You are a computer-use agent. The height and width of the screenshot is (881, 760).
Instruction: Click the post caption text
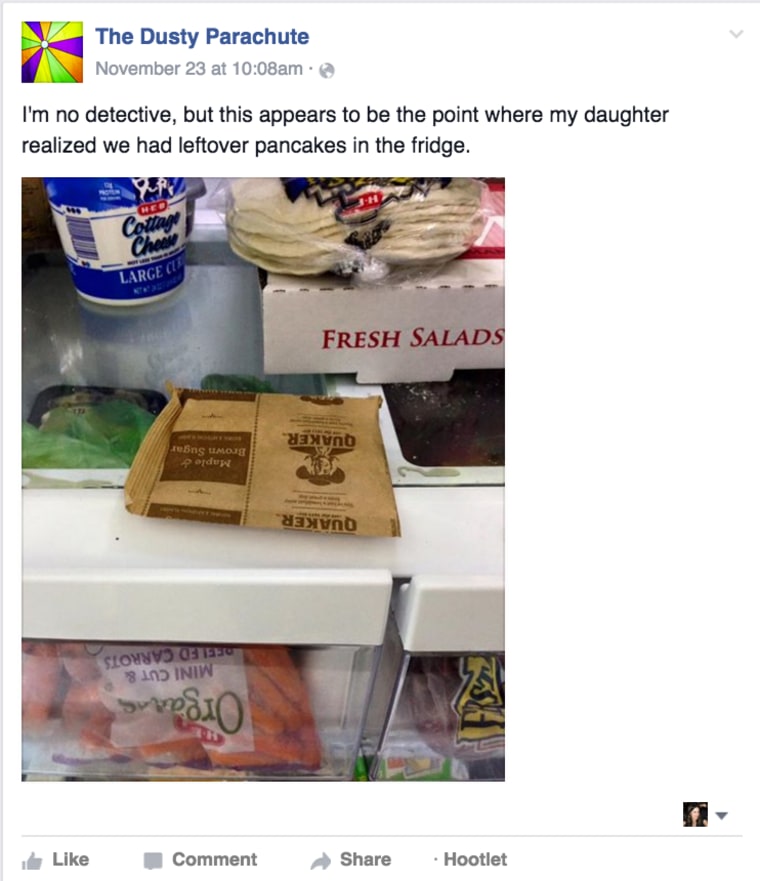(x=345, y=130)
